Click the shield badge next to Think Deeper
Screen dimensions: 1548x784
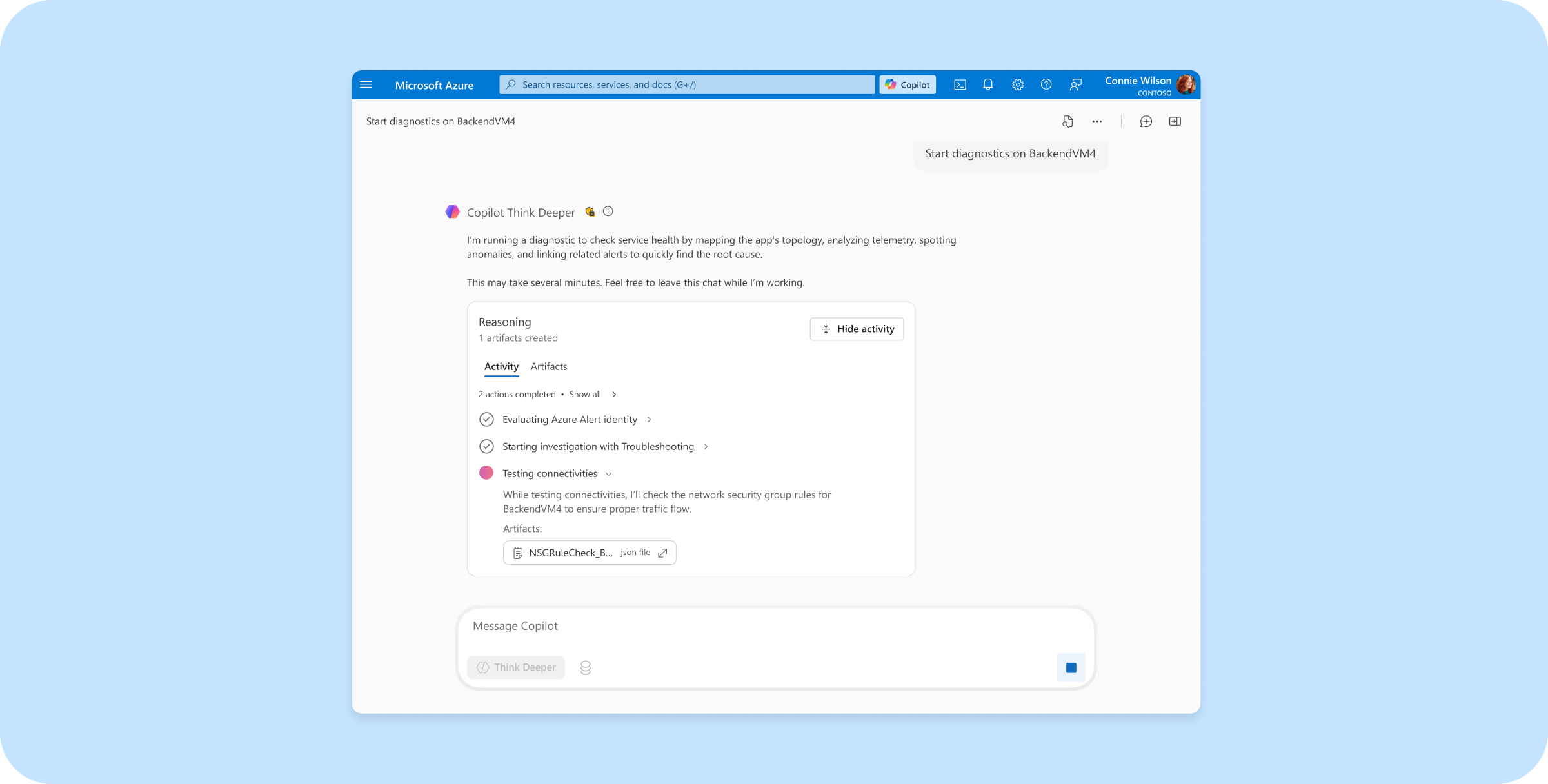(x=590, y=211)
